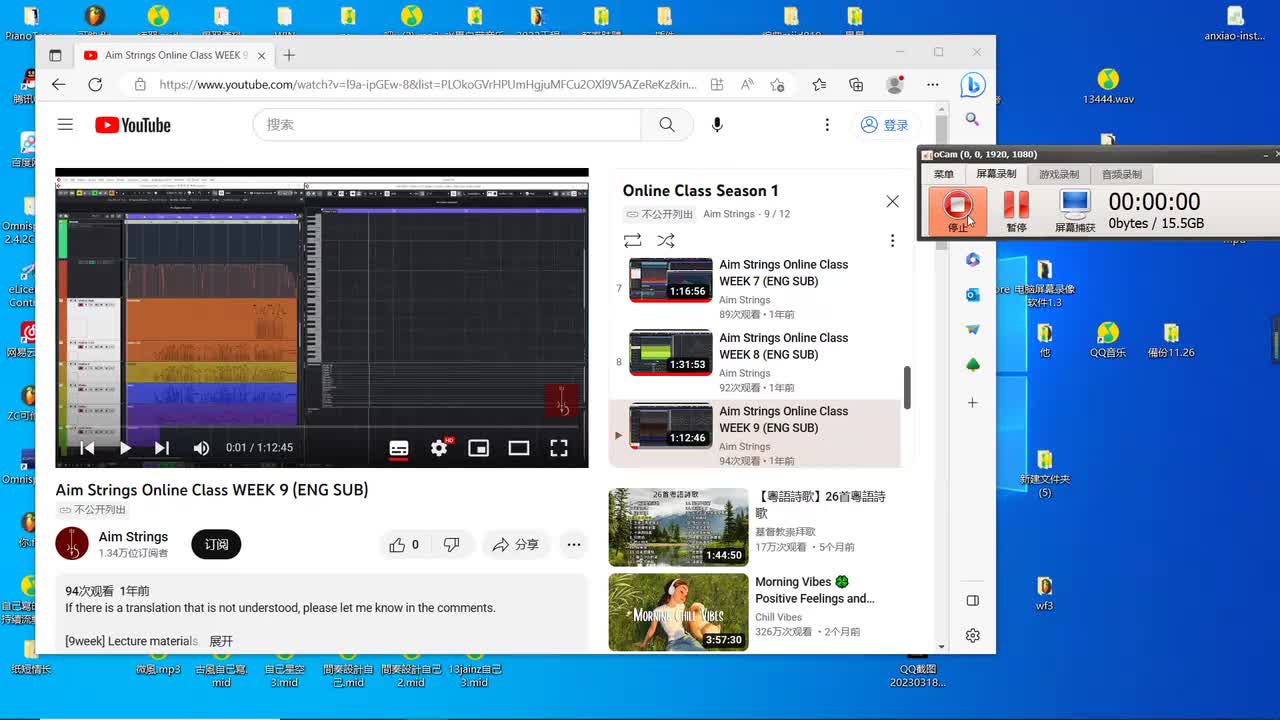The image size is (1280, 720).
Task: Open Edge settings and more menu
Action: point(933,85)
